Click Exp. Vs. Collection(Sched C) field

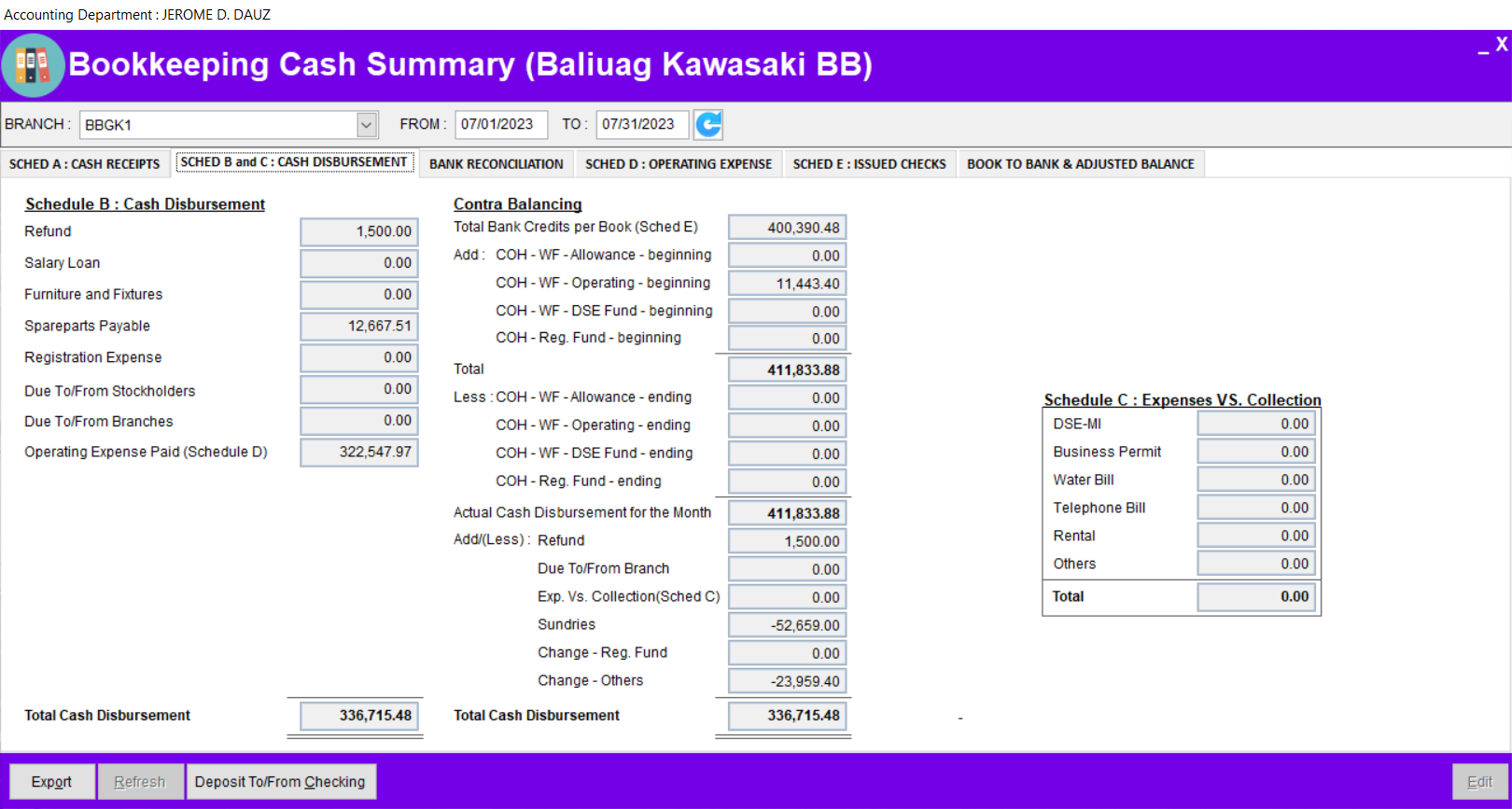788,598
